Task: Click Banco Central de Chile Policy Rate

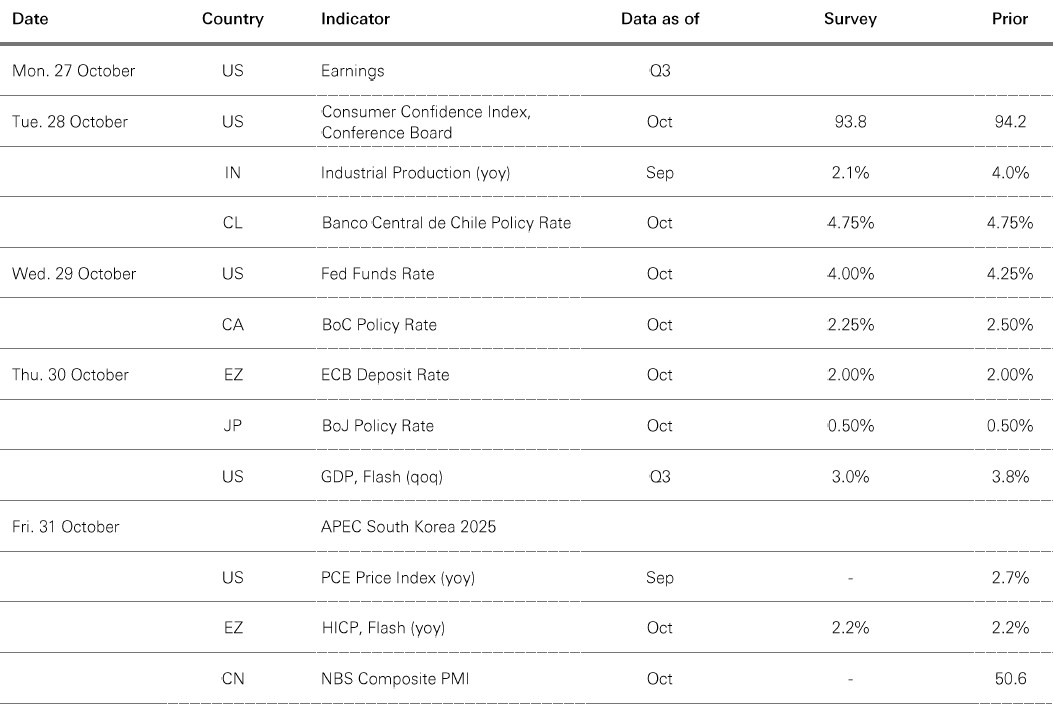Action: click(446, 223)
